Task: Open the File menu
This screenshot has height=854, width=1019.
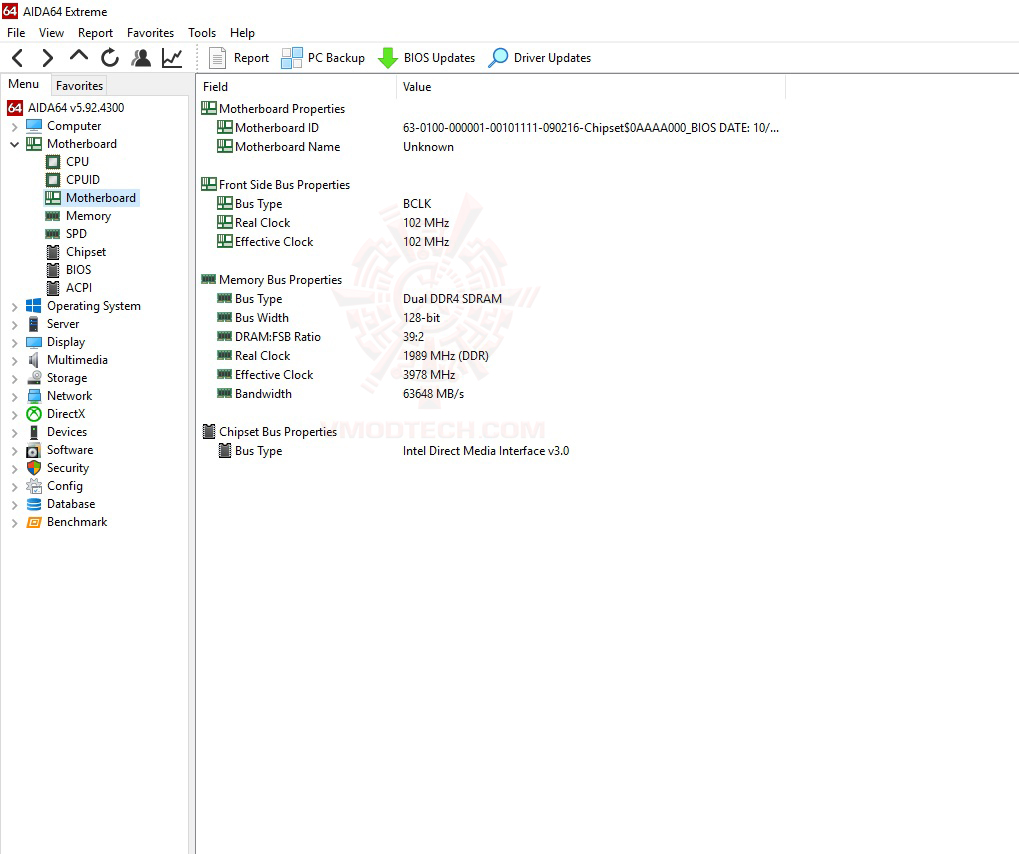Action: tap(16, 32)
